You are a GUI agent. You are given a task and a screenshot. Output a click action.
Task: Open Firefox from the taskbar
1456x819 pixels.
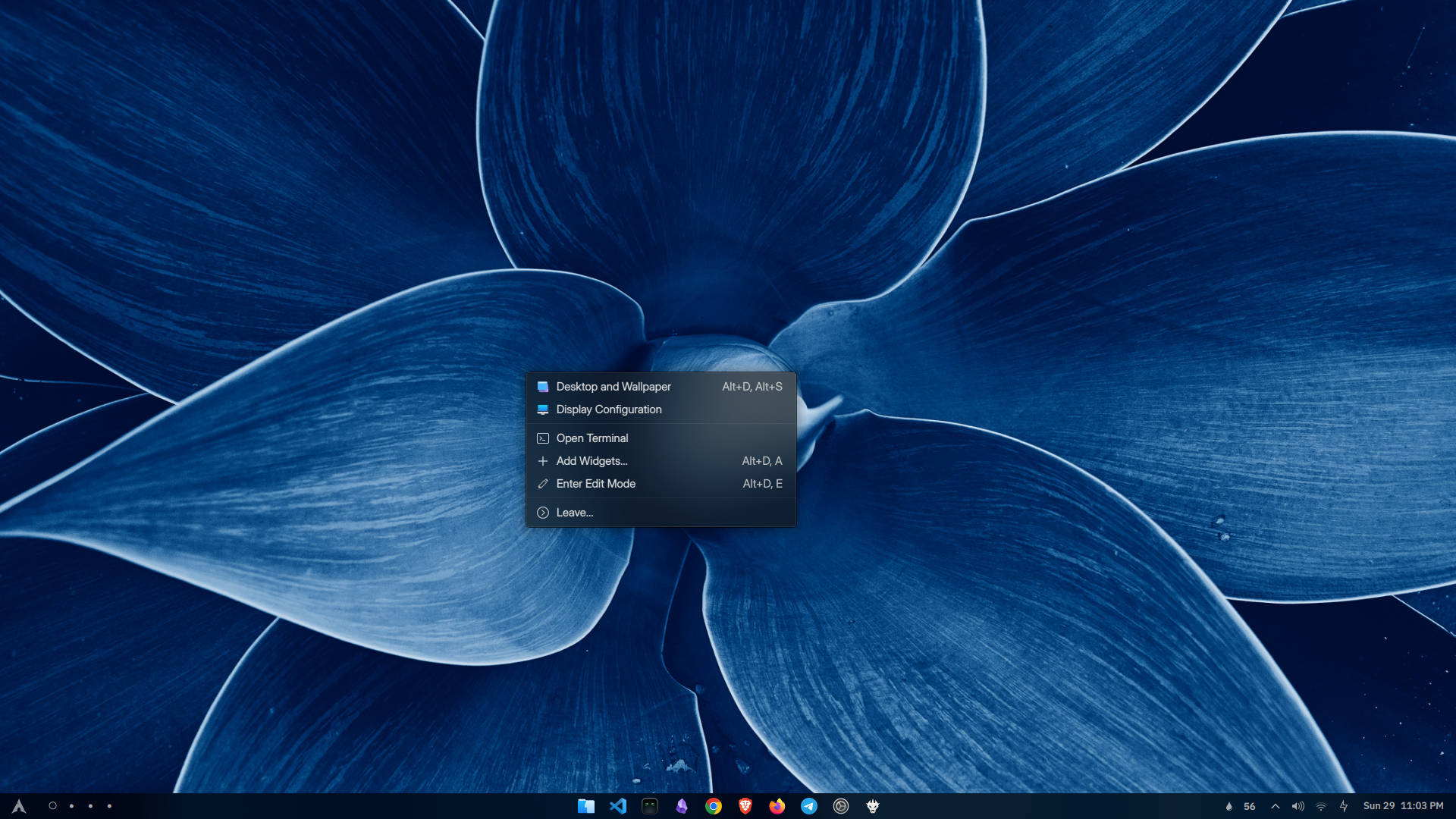(777, 806)
